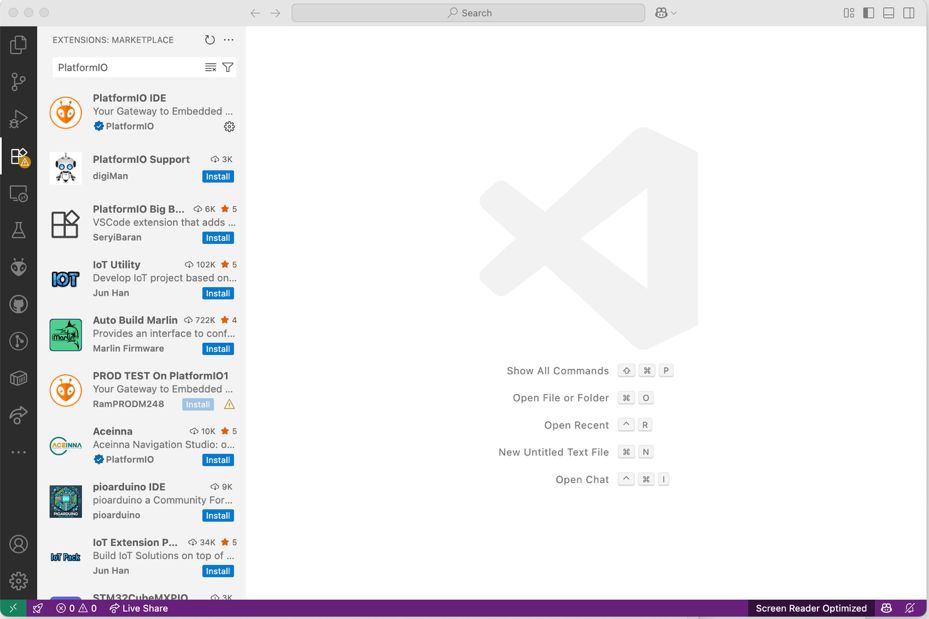Install the Auto Build Marlin extension
This screenshot has width=929, height=619.
pyautogui.click(x=218, y=349)
